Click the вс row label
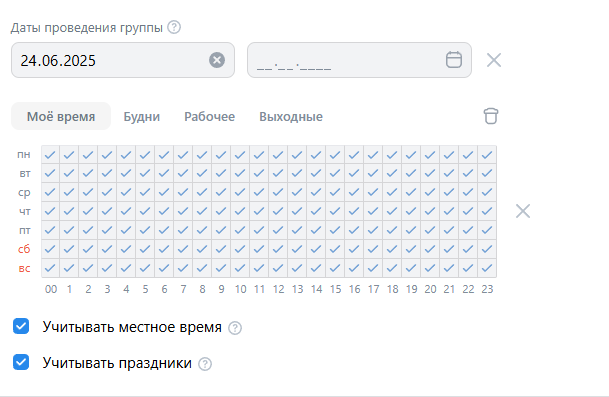The height and width of the screenshot is (397, 609). click(24, 268)
